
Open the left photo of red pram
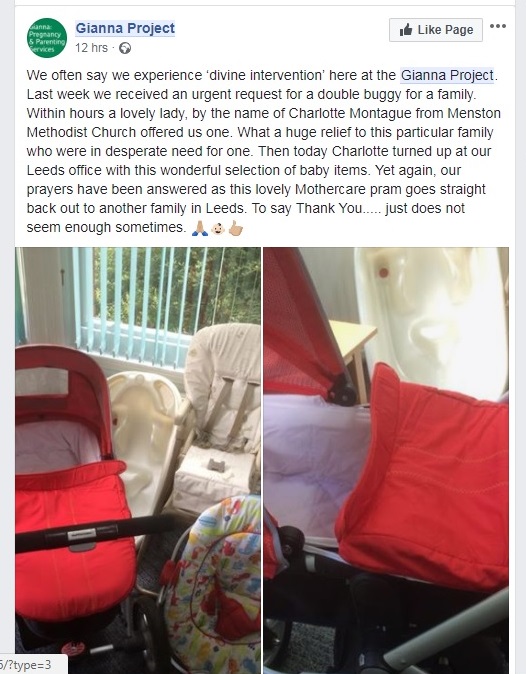coord(138,460)
